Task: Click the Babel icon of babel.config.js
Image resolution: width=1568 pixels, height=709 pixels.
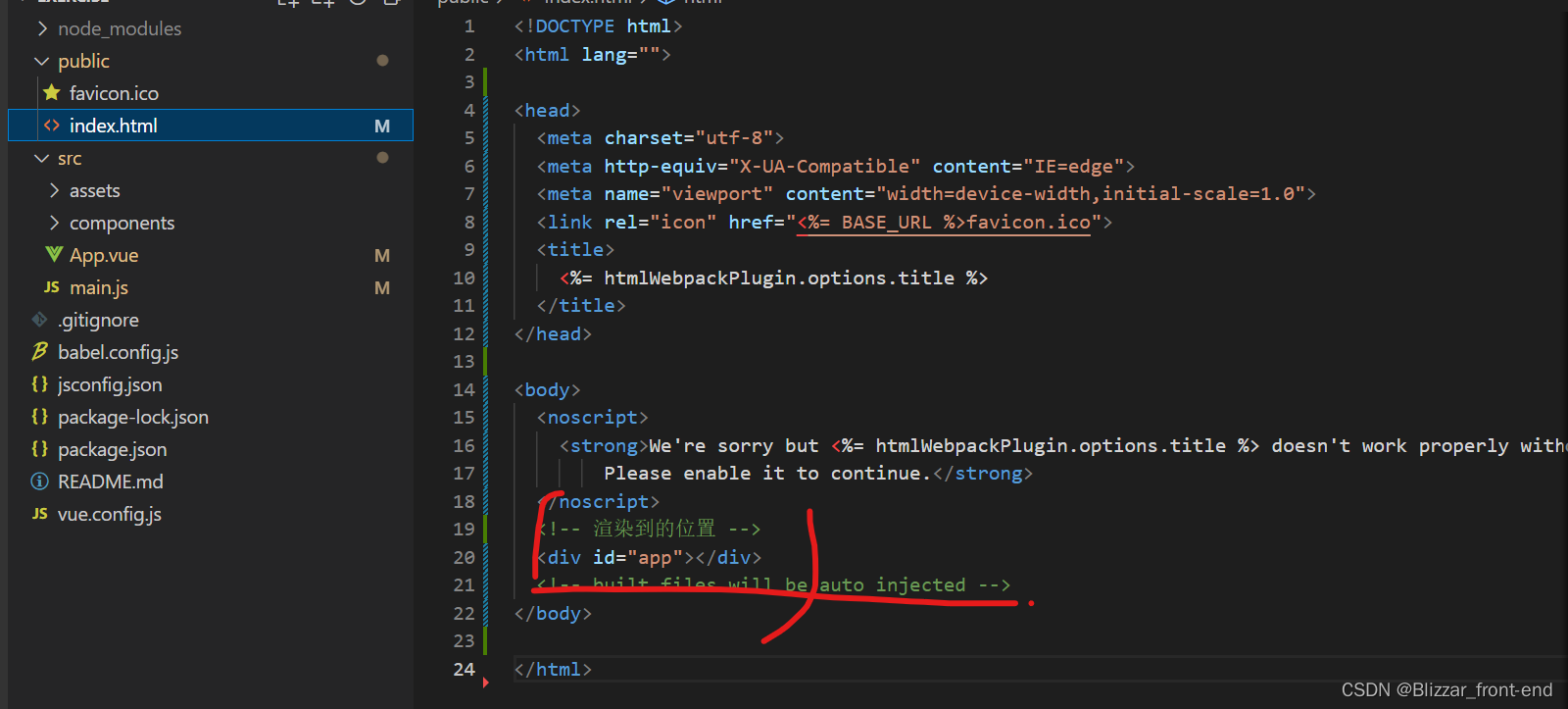Action: (39, 351)
